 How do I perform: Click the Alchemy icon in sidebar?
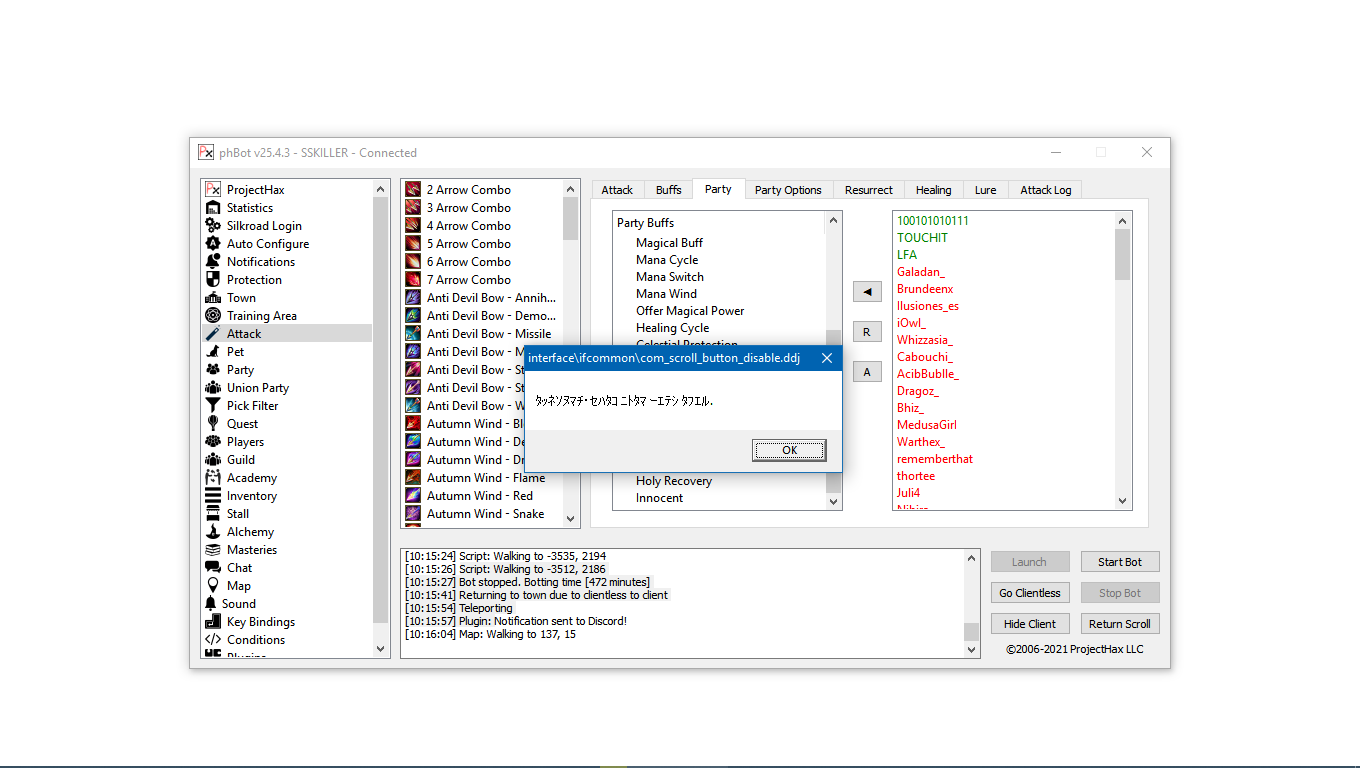212,532
